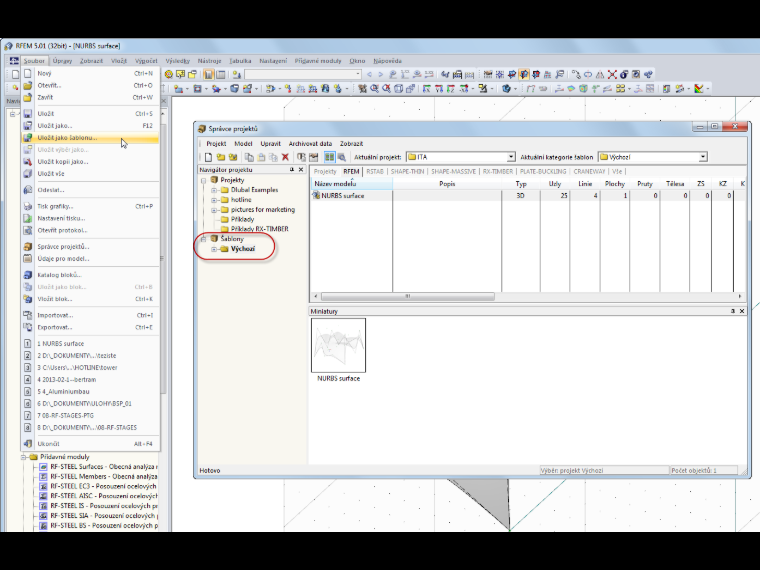Choose Uložit jako šablonu from the Soubor menu
The width and height of the screenshot is (760, 570).
[x=90, y=138]
